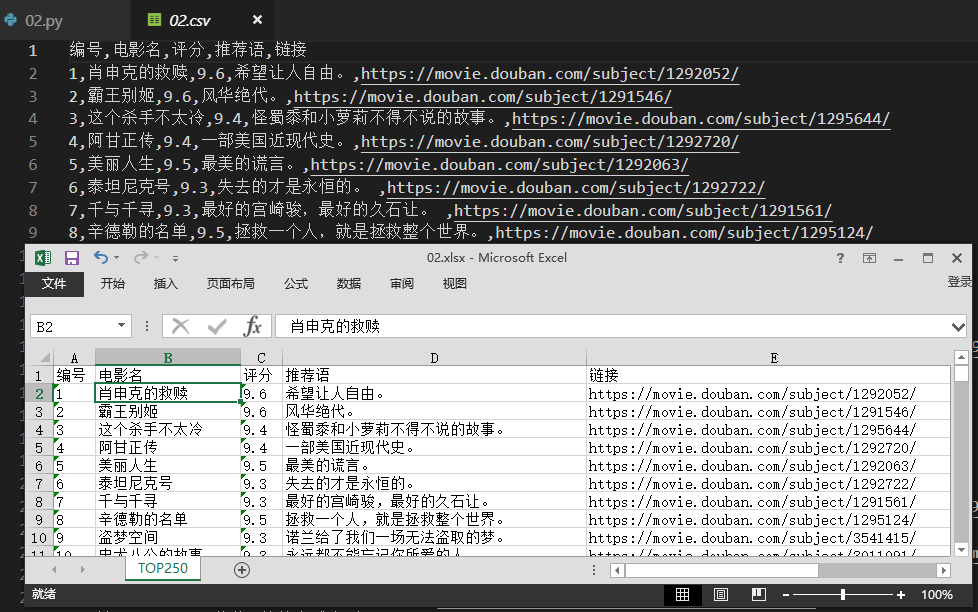Viewport: 978px width, 612px height.
Task: Open Excel Help question mark
Action: click(840, 258)
